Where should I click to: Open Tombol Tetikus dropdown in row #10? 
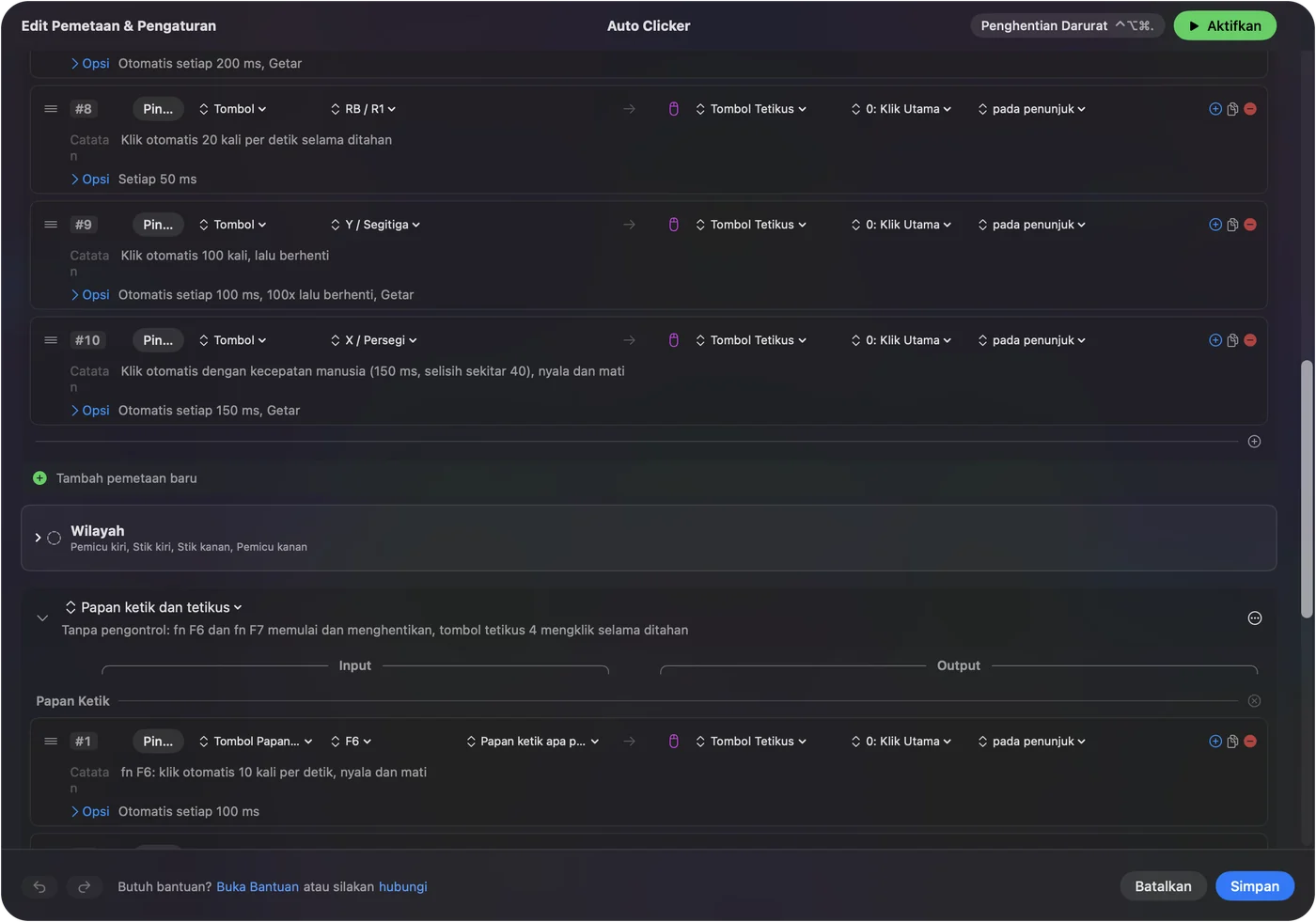click(x=751, y=340)
